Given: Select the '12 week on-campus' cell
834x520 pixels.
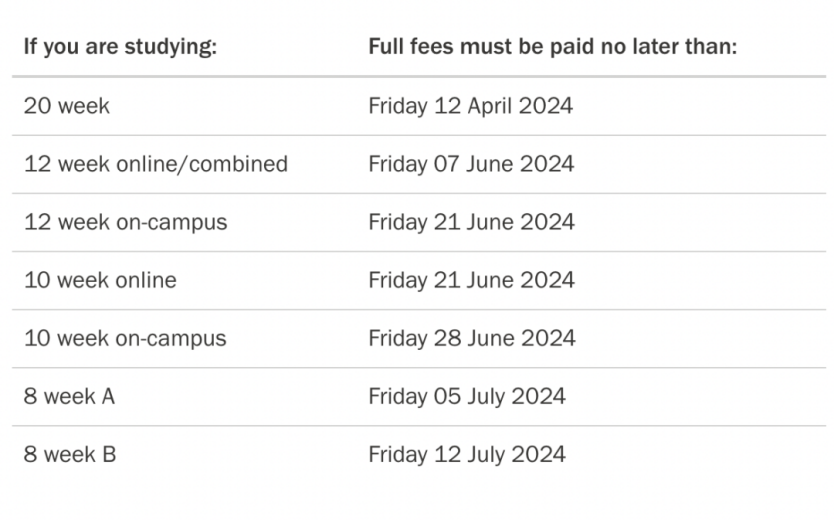Looking at the screenshot, I should (126, 221).
